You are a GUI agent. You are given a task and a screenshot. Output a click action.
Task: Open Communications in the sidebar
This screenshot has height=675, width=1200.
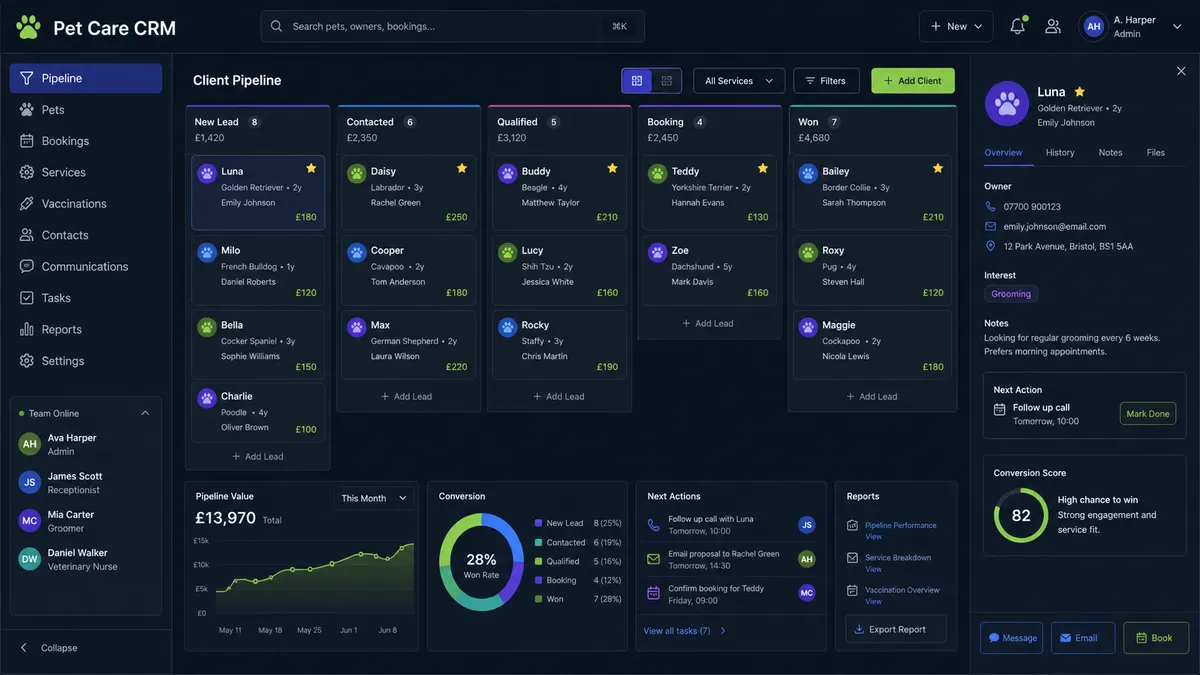[86, 267]
